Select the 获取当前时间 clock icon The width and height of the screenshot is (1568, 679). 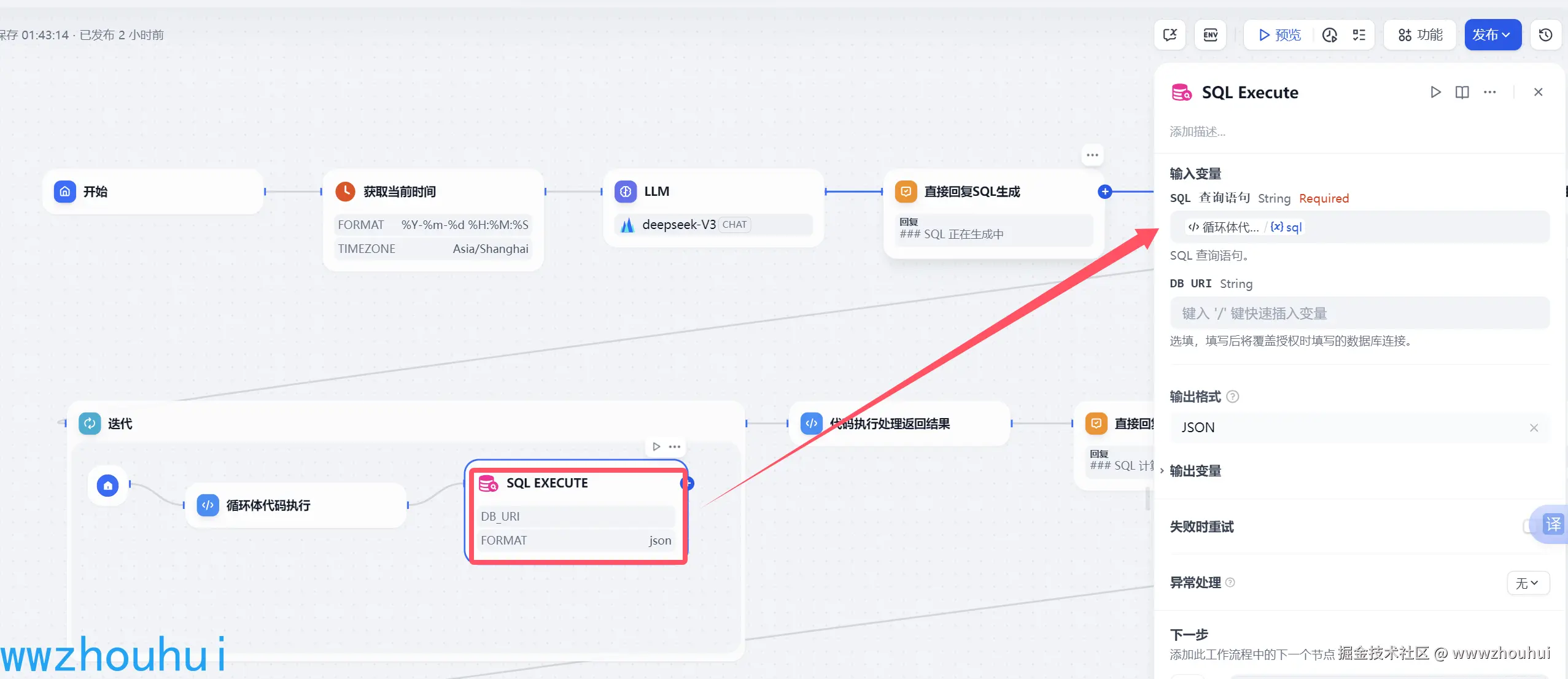coord(345,192)
